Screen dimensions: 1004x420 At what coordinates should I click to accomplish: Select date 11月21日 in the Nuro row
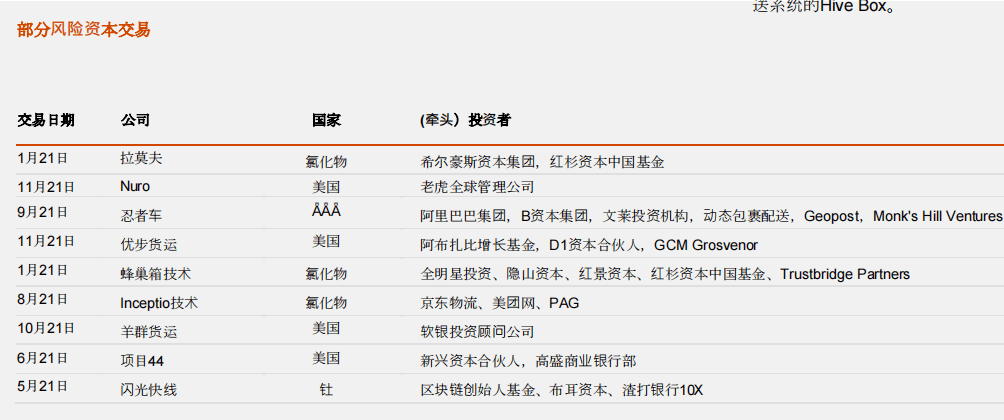pos(45,186)
